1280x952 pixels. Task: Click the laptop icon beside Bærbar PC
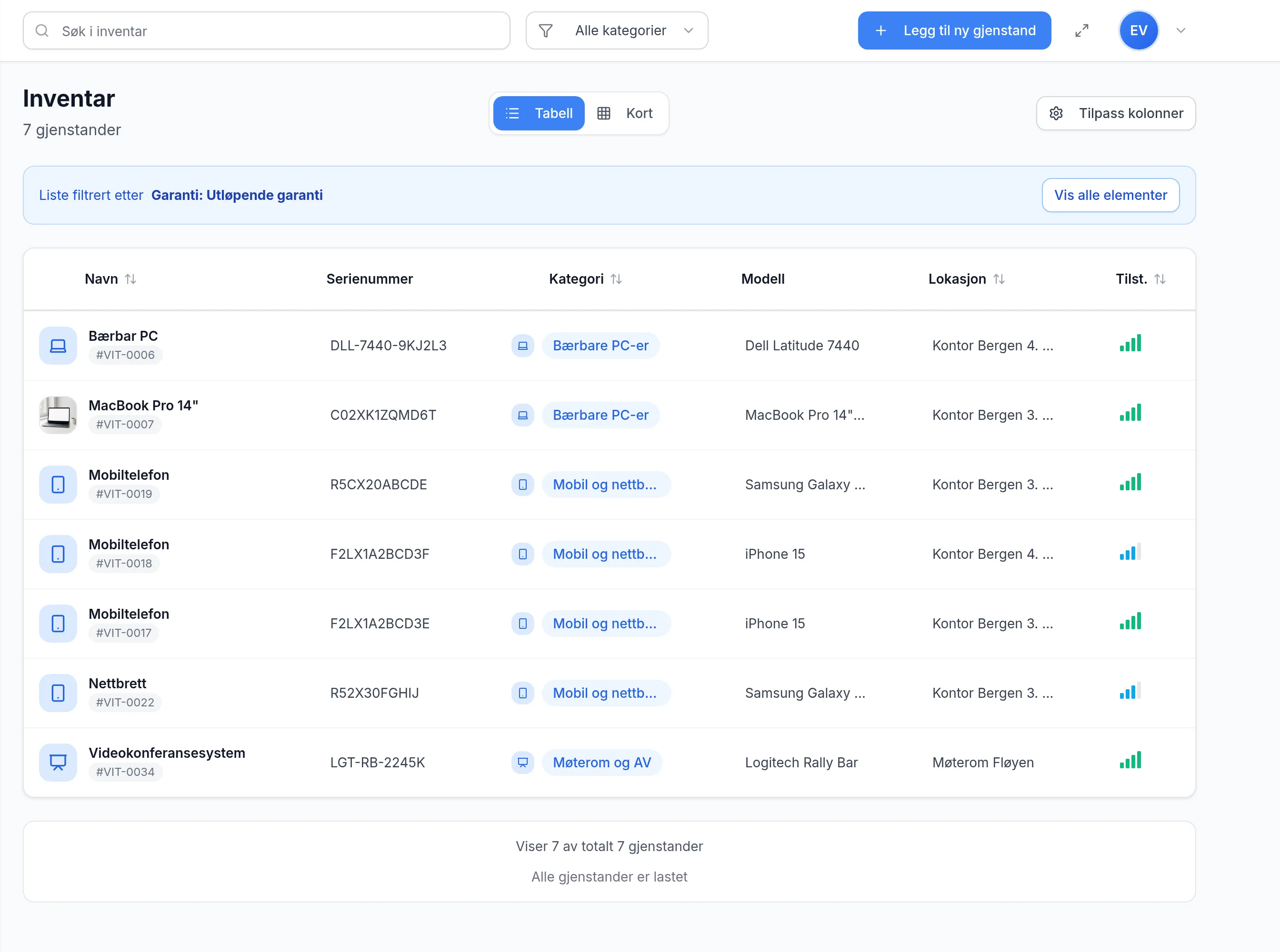point(58,346)
